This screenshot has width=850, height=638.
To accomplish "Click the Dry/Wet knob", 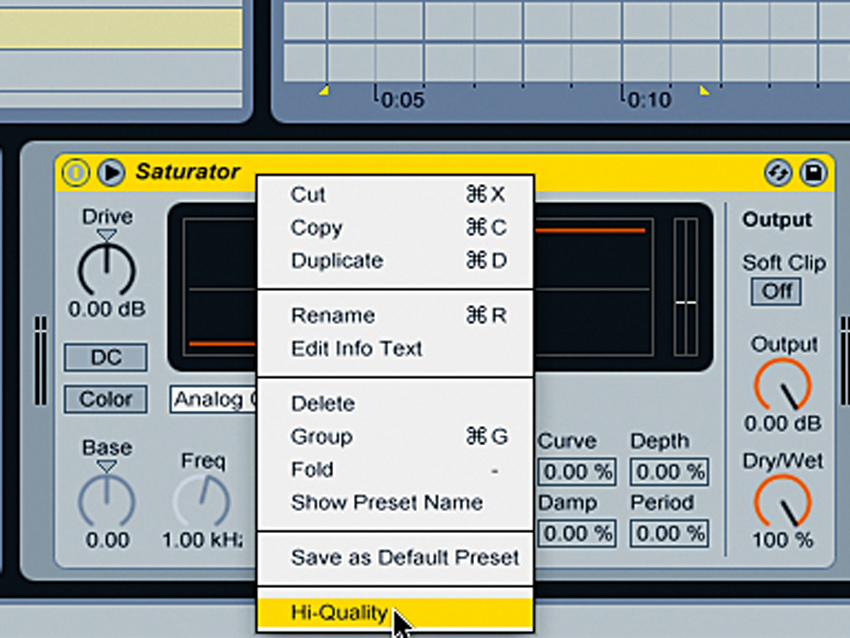I will 783,501.
